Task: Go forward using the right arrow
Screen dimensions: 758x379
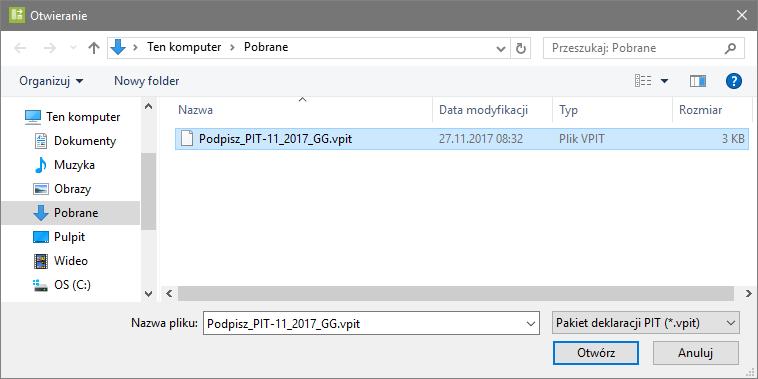Action: pos(50,47)
